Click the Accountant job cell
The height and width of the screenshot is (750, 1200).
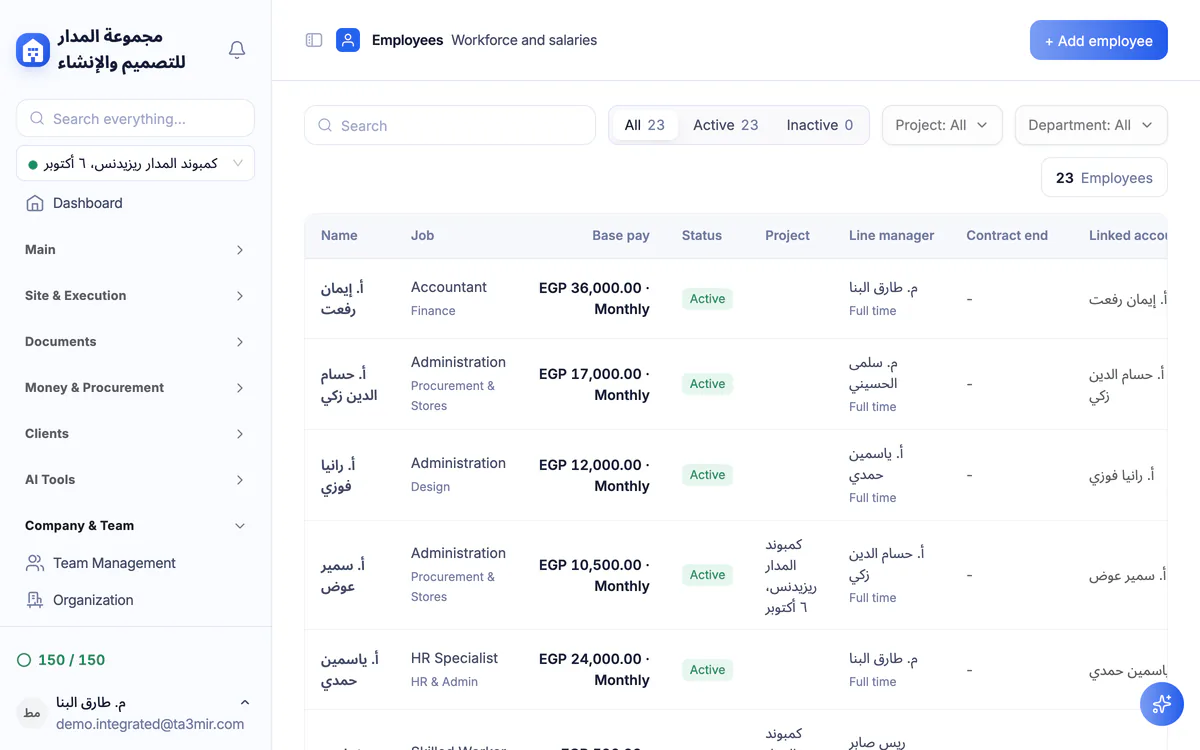pyautogui.click(x=449, y=287)
